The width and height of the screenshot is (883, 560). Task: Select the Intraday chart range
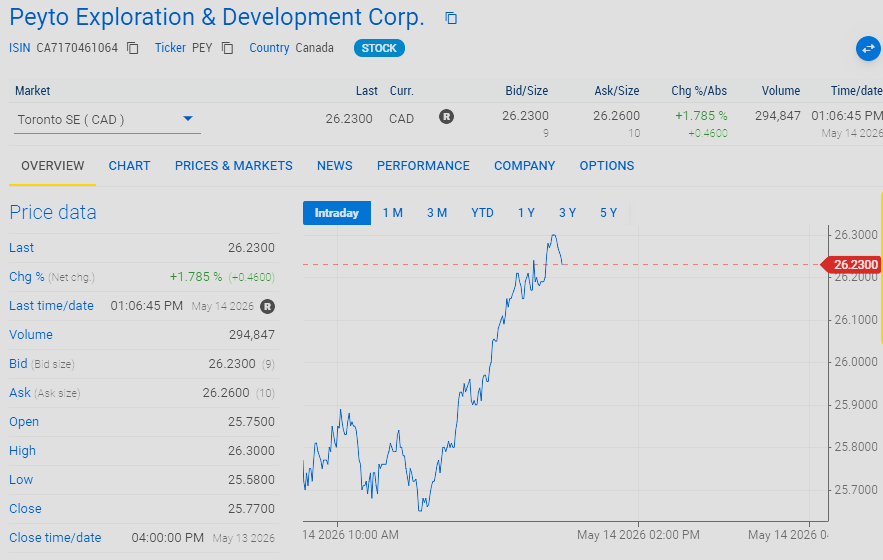pos(337,213)
